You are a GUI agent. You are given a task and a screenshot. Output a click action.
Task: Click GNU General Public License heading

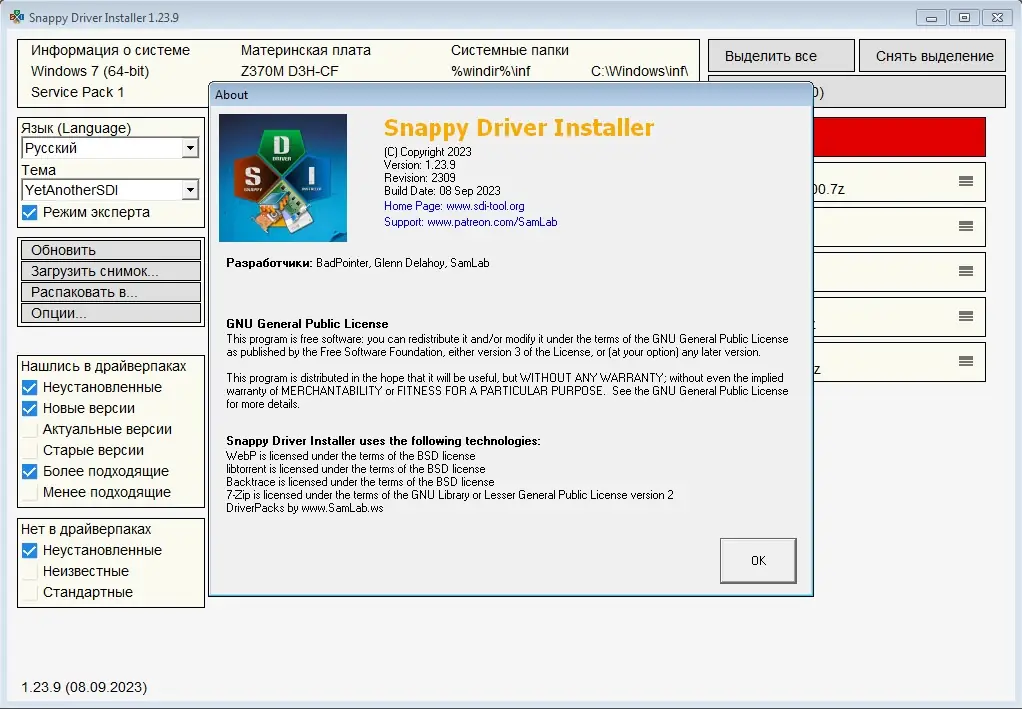307,324
